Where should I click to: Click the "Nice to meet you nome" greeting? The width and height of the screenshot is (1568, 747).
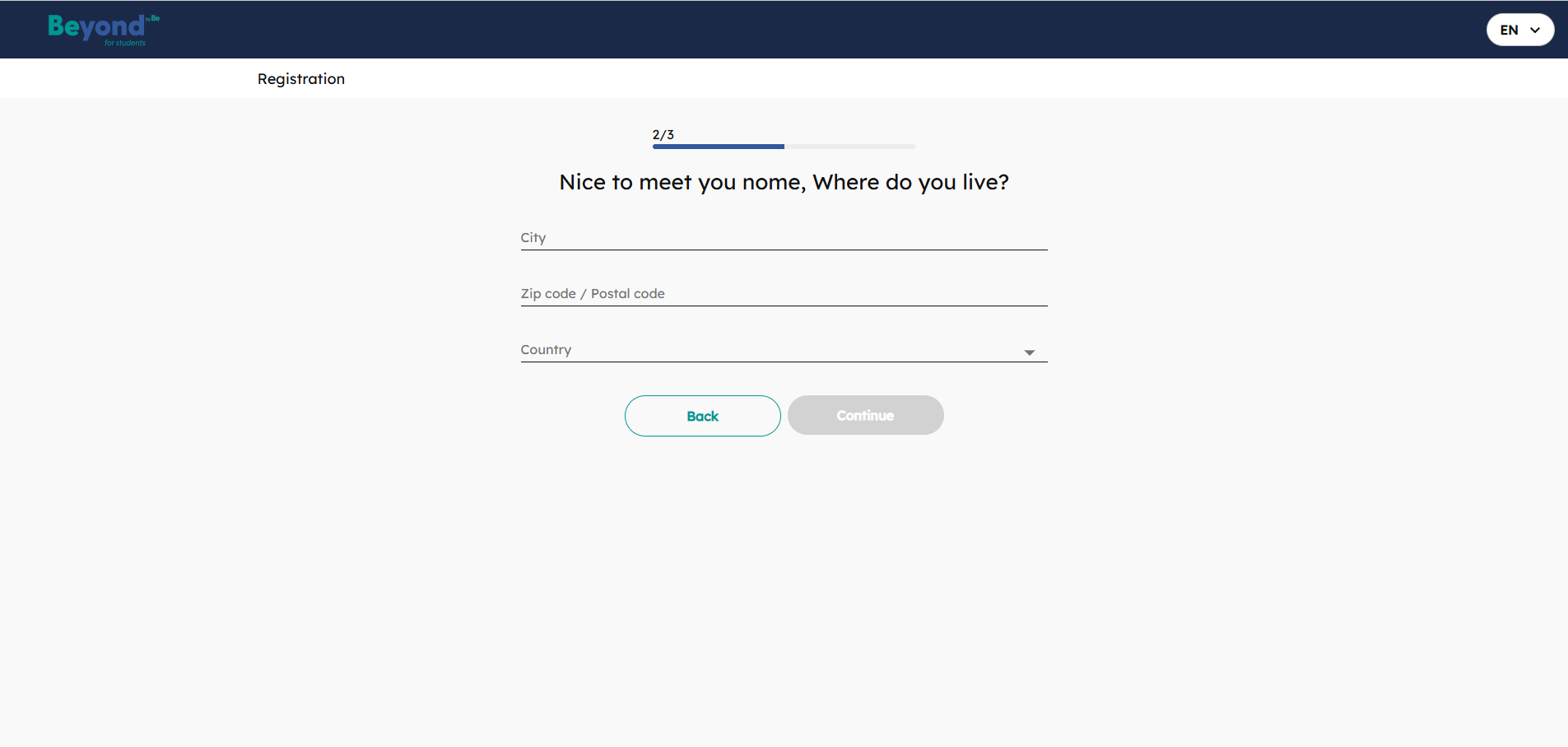[682, 182]
